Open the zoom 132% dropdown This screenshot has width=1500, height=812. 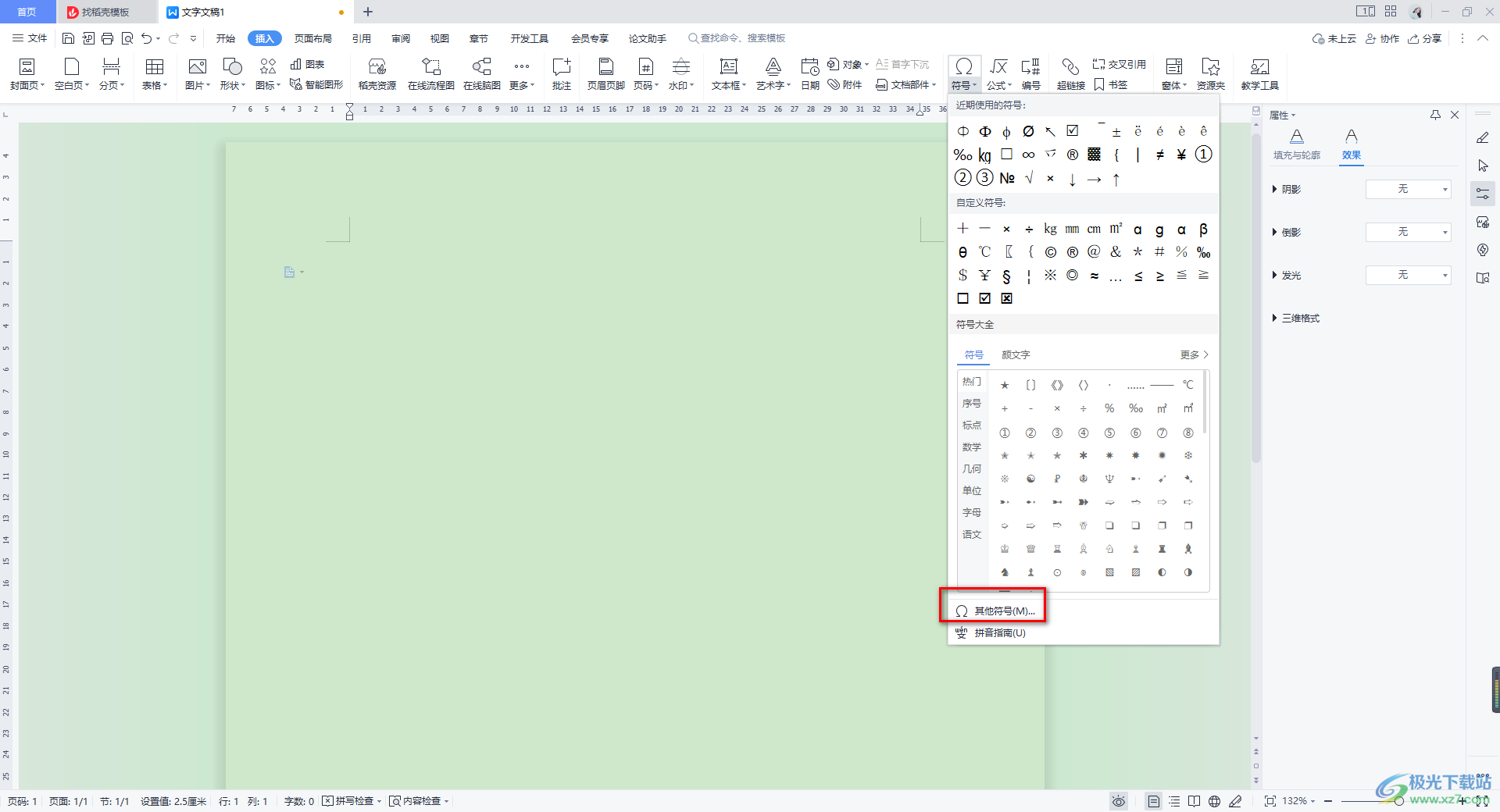[1299, 801]
